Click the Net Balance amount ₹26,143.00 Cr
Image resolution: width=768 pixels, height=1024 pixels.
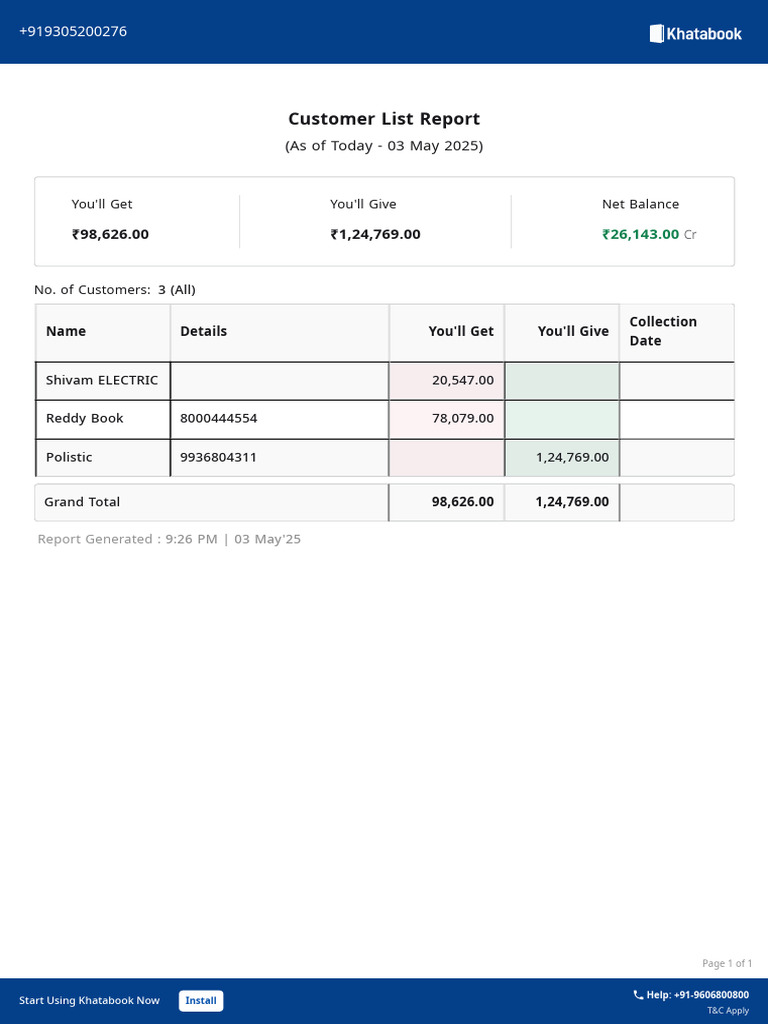tap(649, 234)
